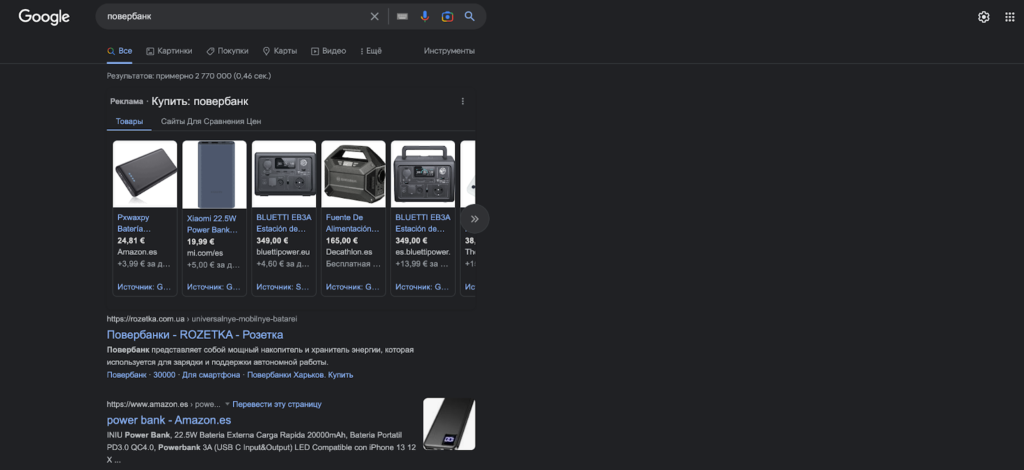Click Результатов: примерно 2 770 000 text
This screenshot has height=470, width=1024.
click(189, 76)
